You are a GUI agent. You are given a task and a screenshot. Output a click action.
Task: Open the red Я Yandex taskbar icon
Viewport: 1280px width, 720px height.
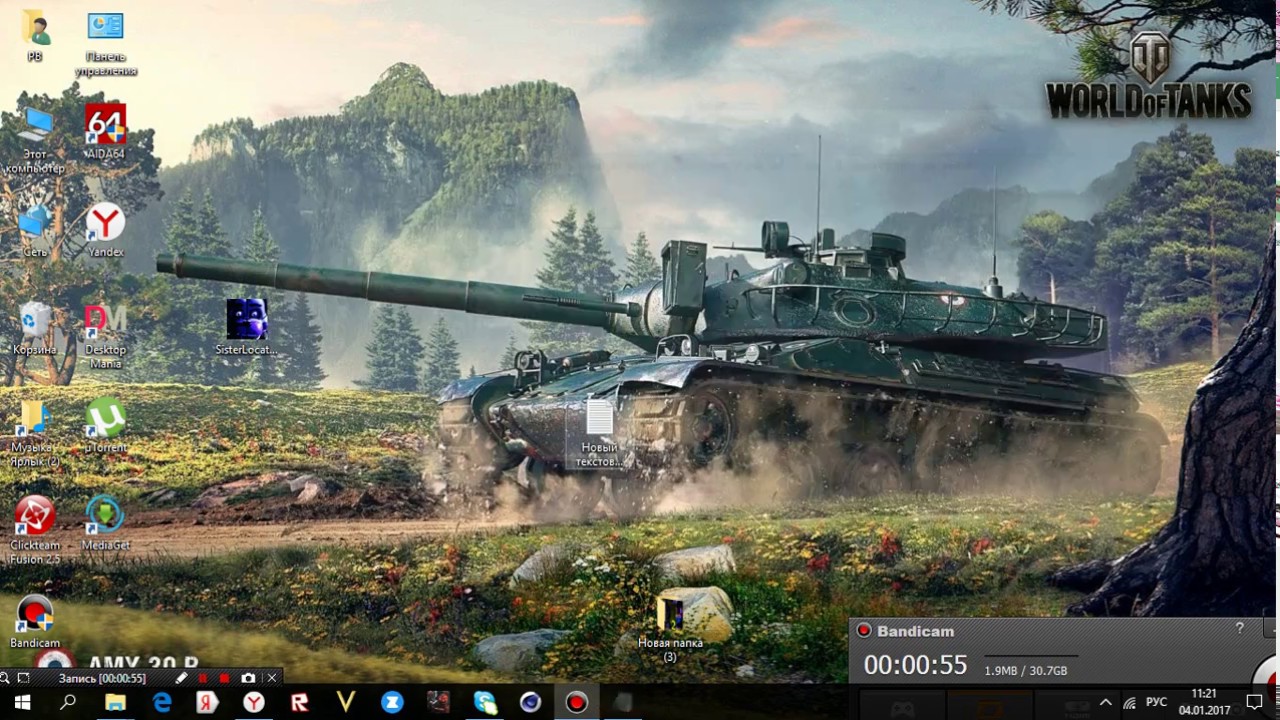[x=208, y=703]
